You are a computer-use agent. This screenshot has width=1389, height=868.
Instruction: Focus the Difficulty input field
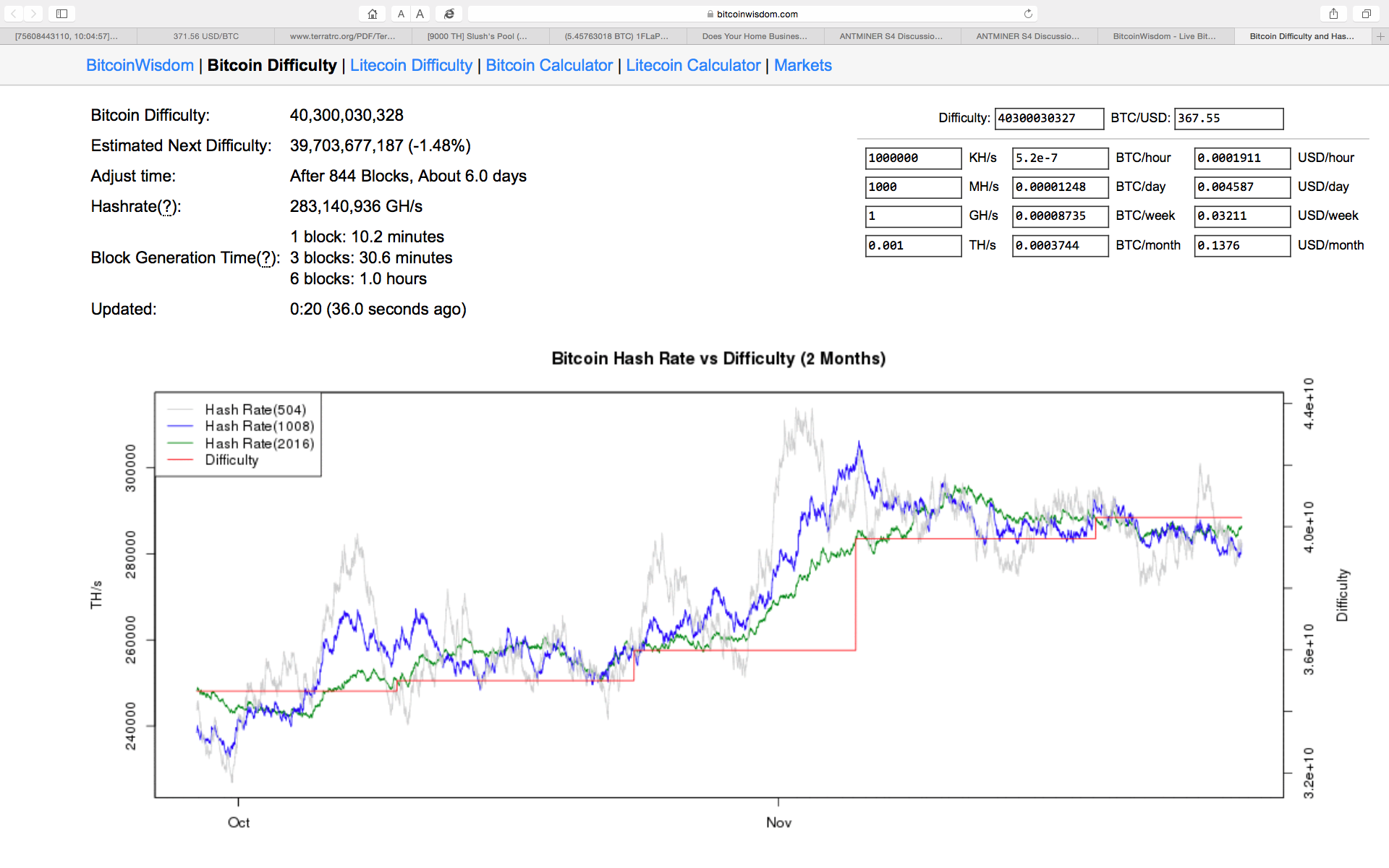coord(1049,119)
